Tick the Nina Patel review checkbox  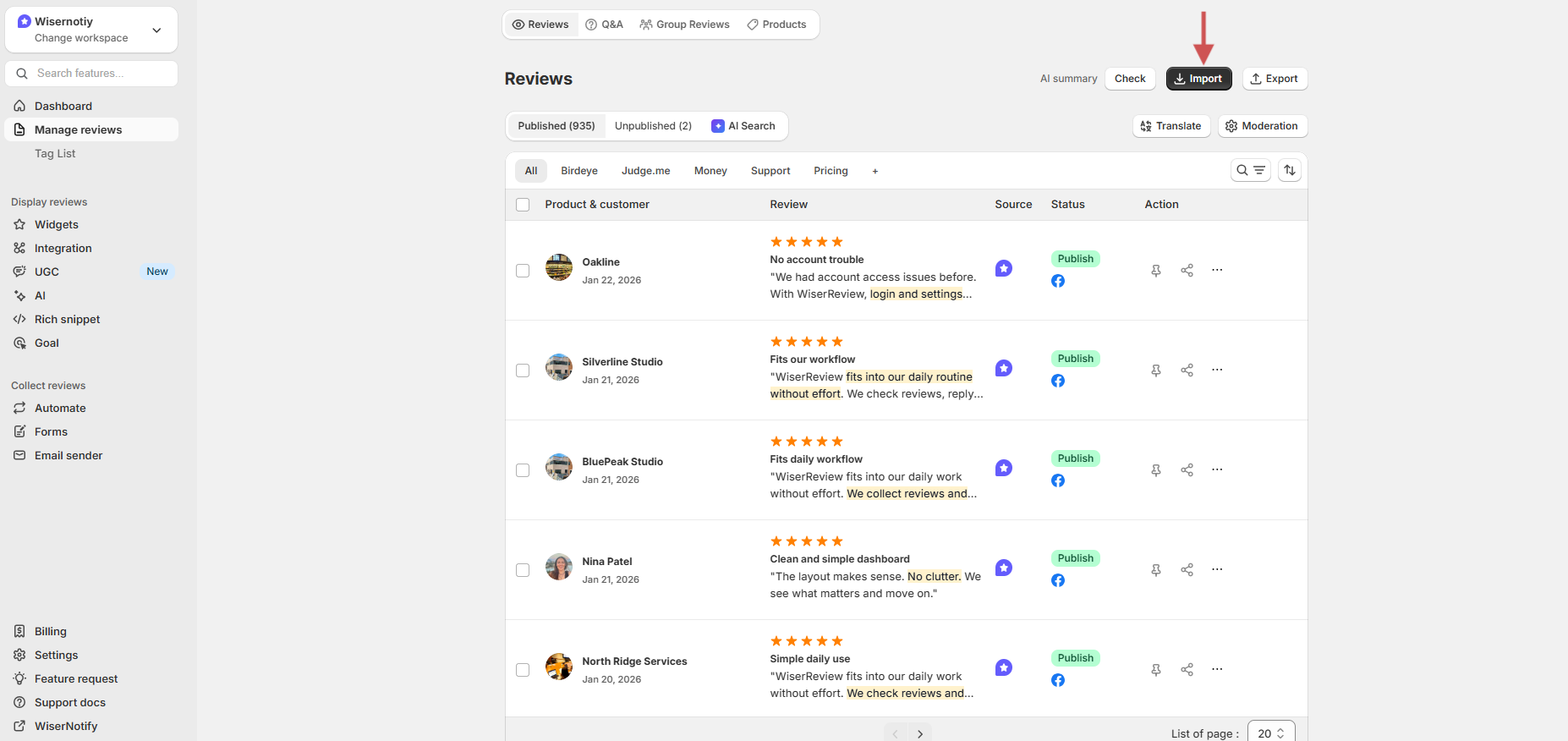(x=523, y=570)
